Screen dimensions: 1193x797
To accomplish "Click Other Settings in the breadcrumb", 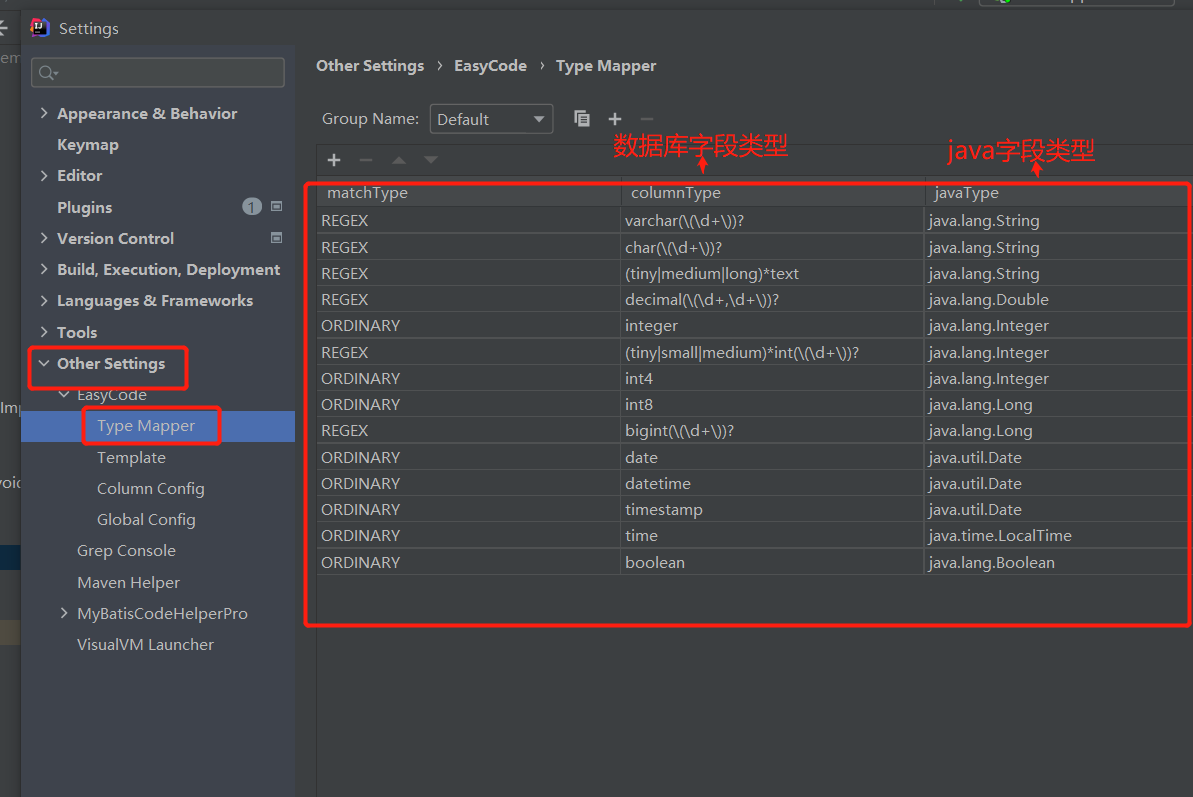I will point(370,66).
